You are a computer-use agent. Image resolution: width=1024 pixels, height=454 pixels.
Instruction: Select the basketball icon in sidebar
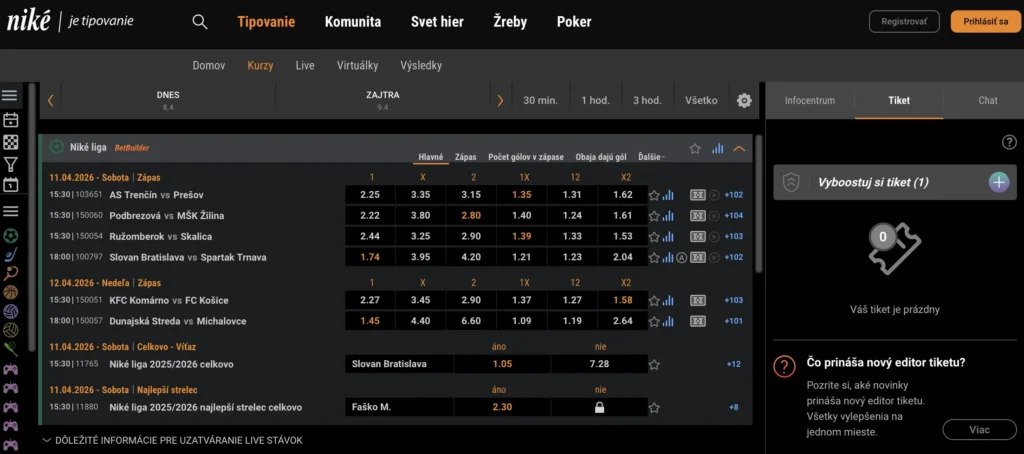11,292
